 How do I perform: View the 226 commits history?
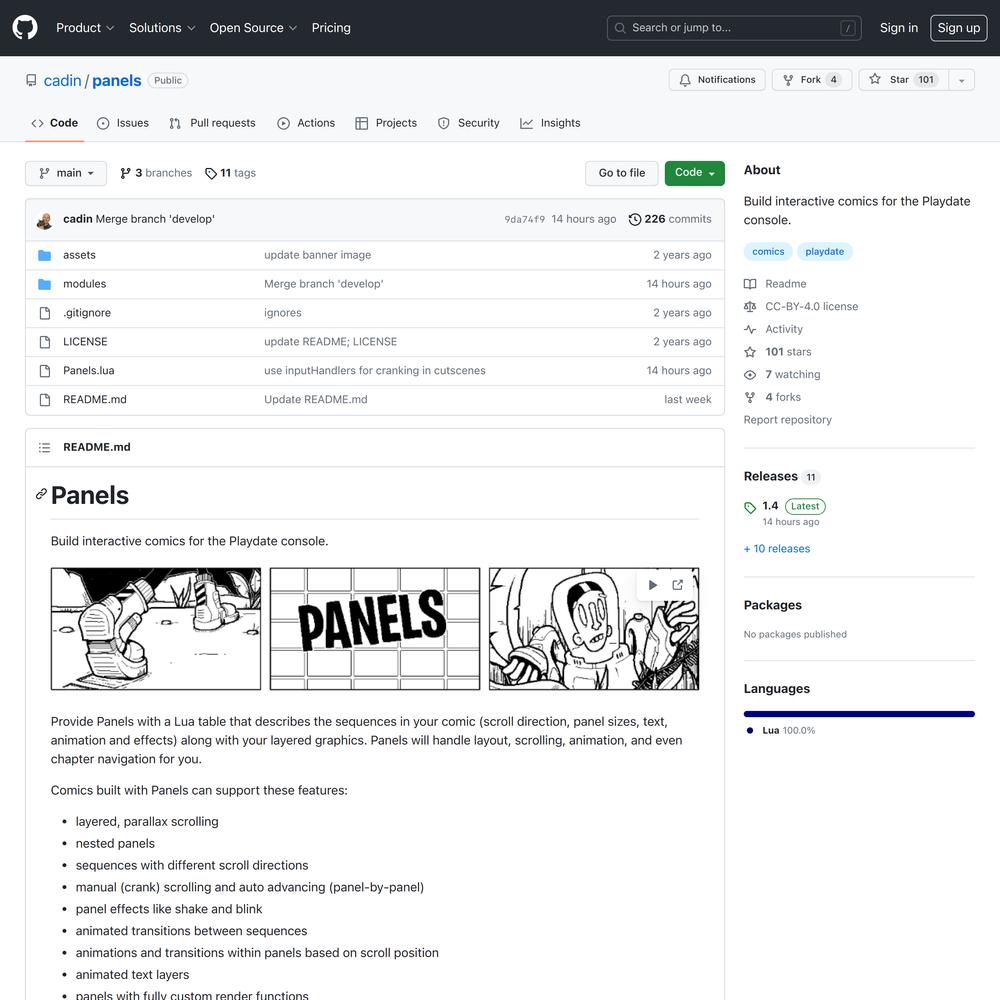click(670, 219)
